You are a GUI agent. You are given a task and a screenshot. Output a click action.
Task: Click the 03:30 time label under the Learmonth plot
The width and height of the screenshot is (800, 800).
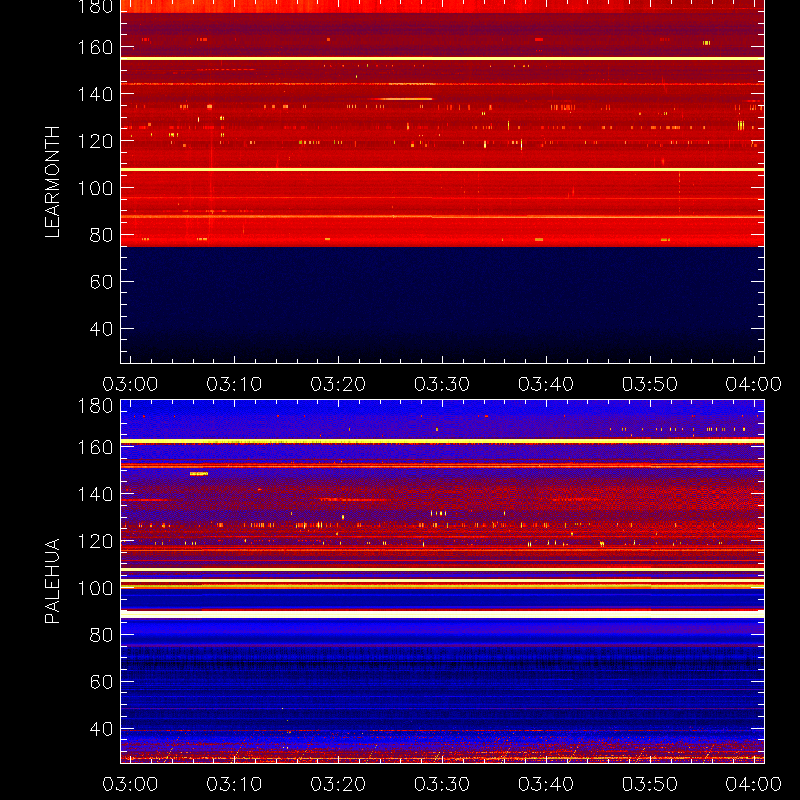[442, 384]
